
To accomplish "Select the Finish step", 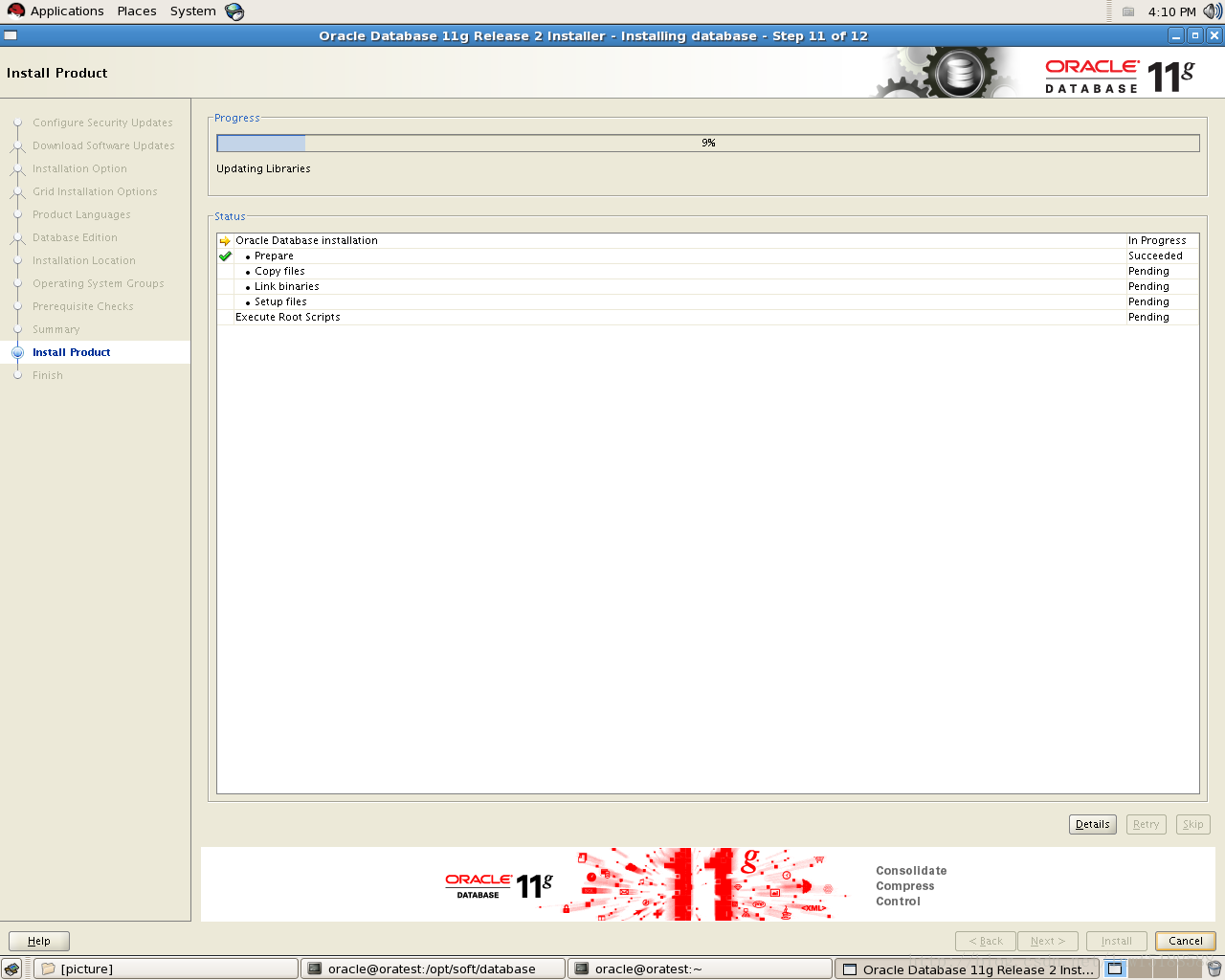I will point(48,375).
